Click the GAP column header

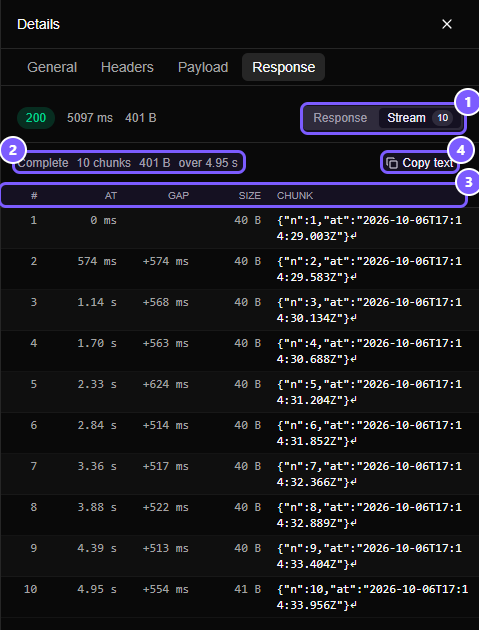point(178,196)
